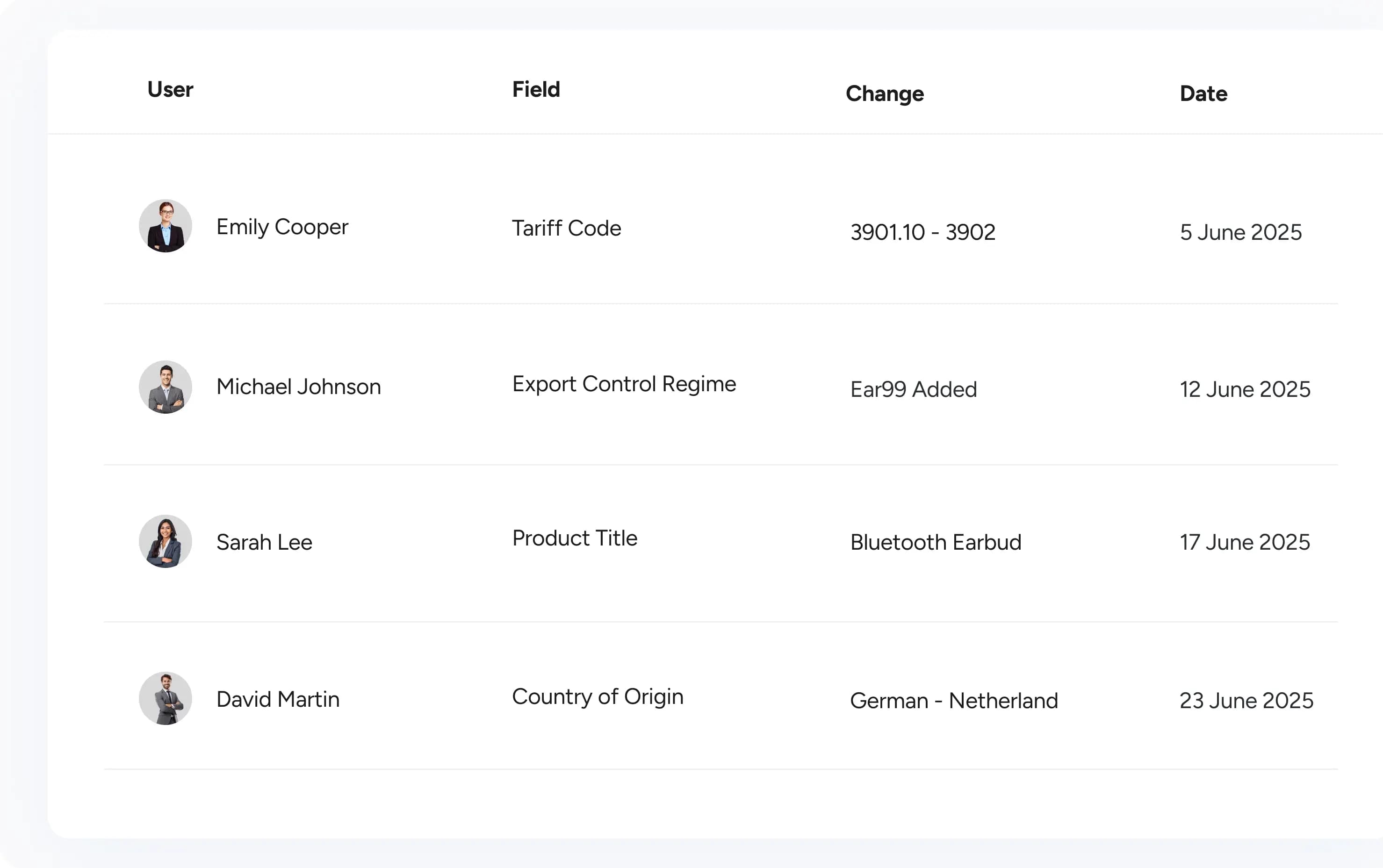1383x868 pixels.
Task: Click Sarah Lee's profile avatar
Action: [166, 541]
